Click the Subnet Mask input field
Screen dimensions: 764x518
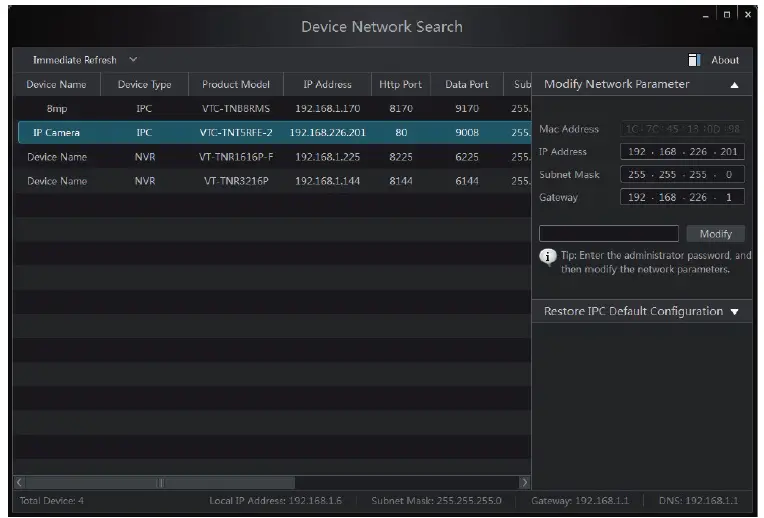point(683,175)
